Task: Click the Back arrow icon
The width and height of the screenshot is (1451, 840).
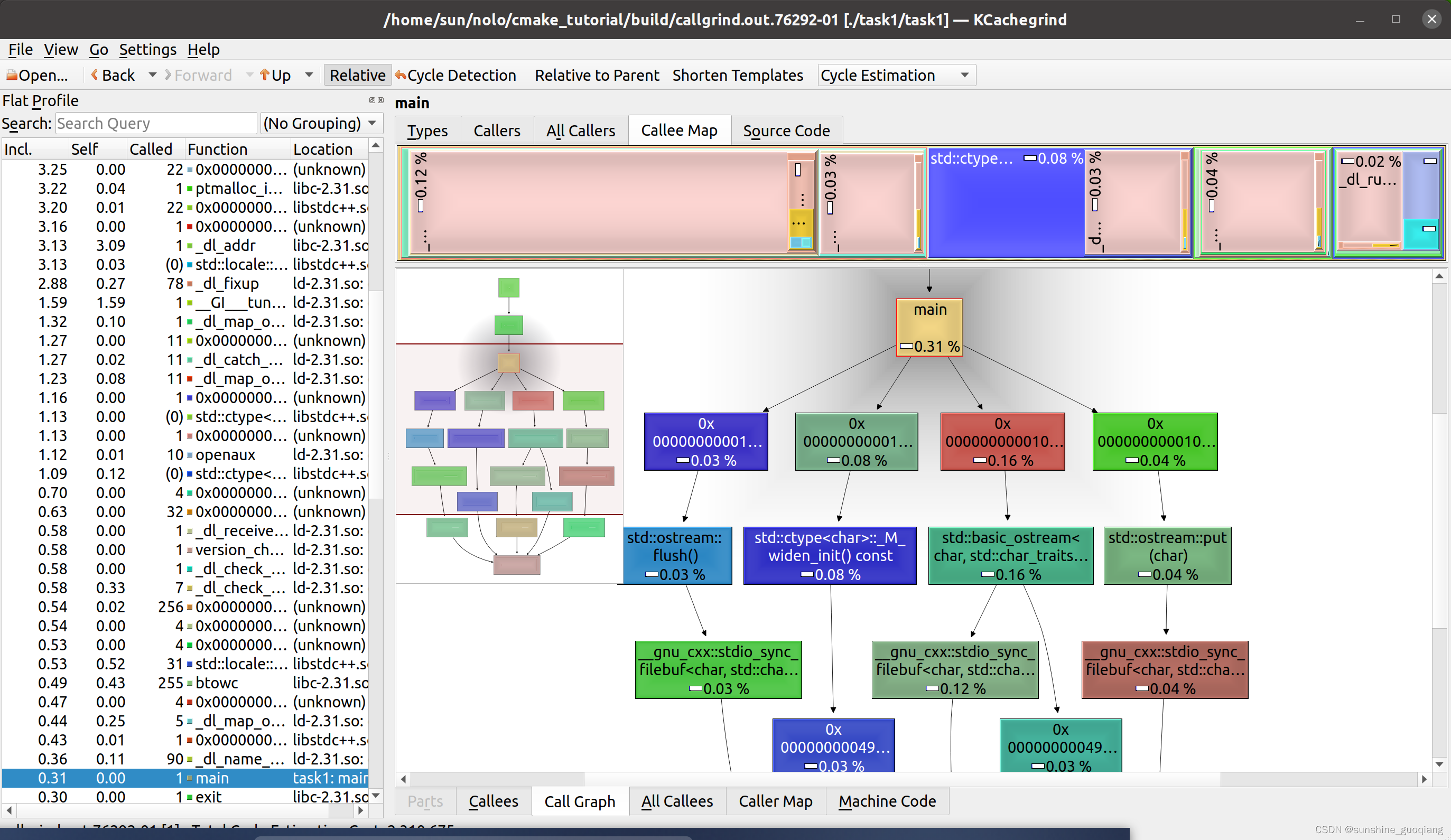Action: [95, 75]
